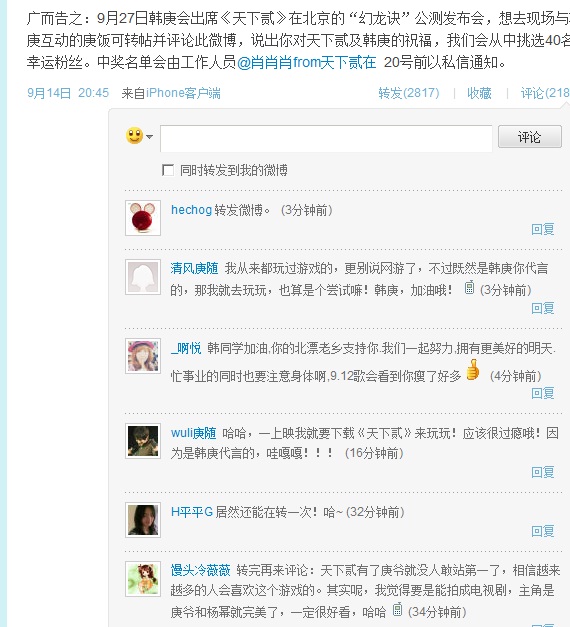This screenshot has height=627, width=570.
Task: Expand the emoticon dropdown arrow
Action: click(x=150, y=137)
